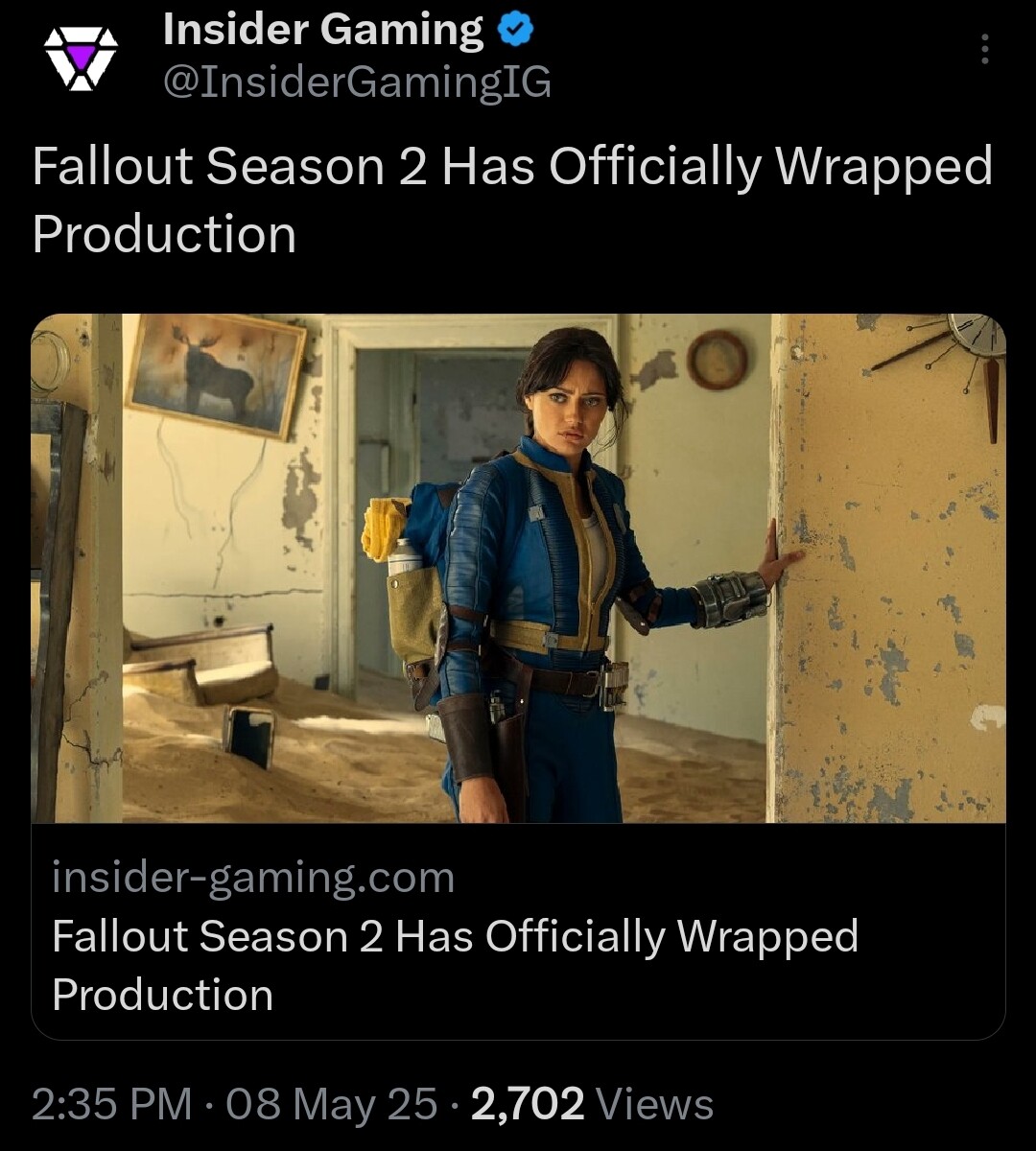This screenshot has height=1151, width=1036.
Task: Visit the insider-gaming.com domain link
Action: (x=253, y=878)
